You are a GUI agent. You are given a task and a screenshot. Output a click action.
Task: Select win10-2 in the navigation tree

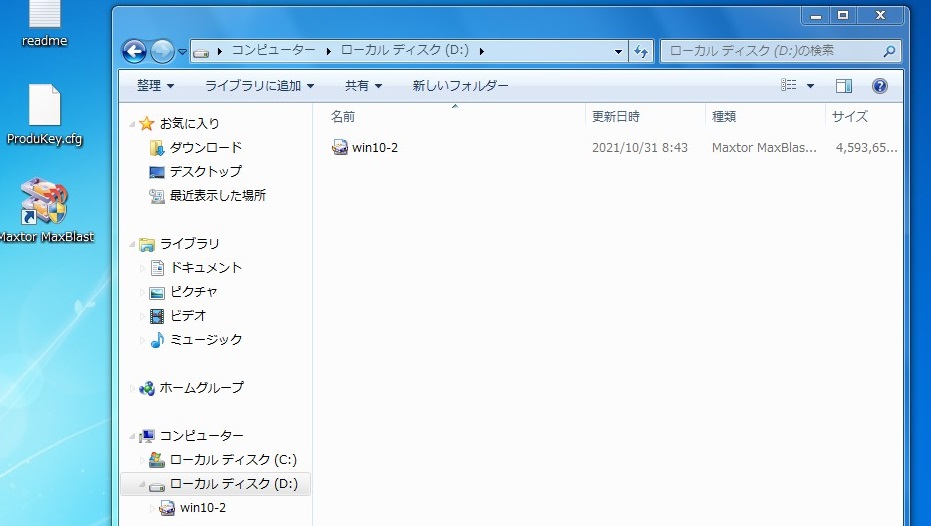point(202,508)
